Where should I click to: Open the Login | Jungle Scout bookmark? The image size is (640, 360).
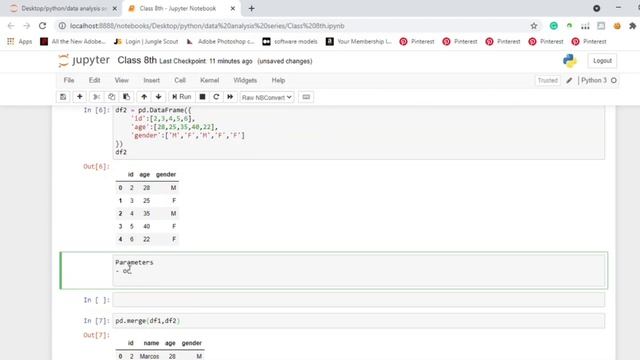[146, 42]
